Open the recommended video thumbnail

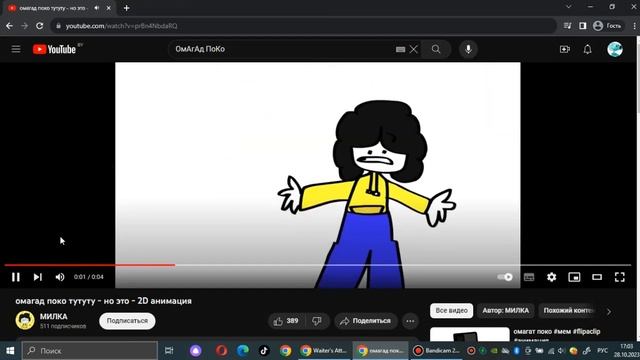pos(470,334)
